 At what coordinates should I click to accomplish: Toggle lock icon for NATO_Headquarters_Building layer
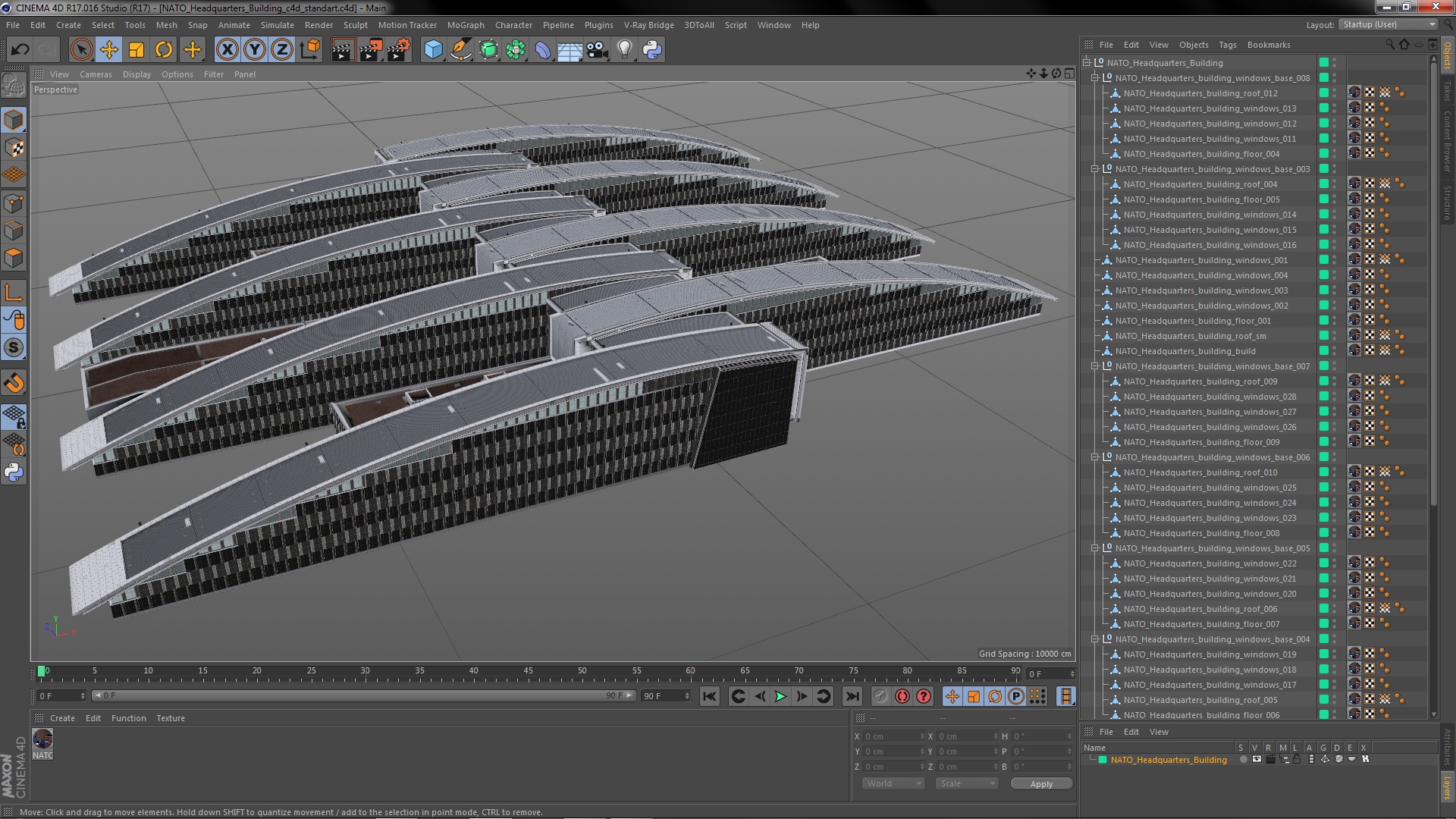click(x=1297, y=759)
